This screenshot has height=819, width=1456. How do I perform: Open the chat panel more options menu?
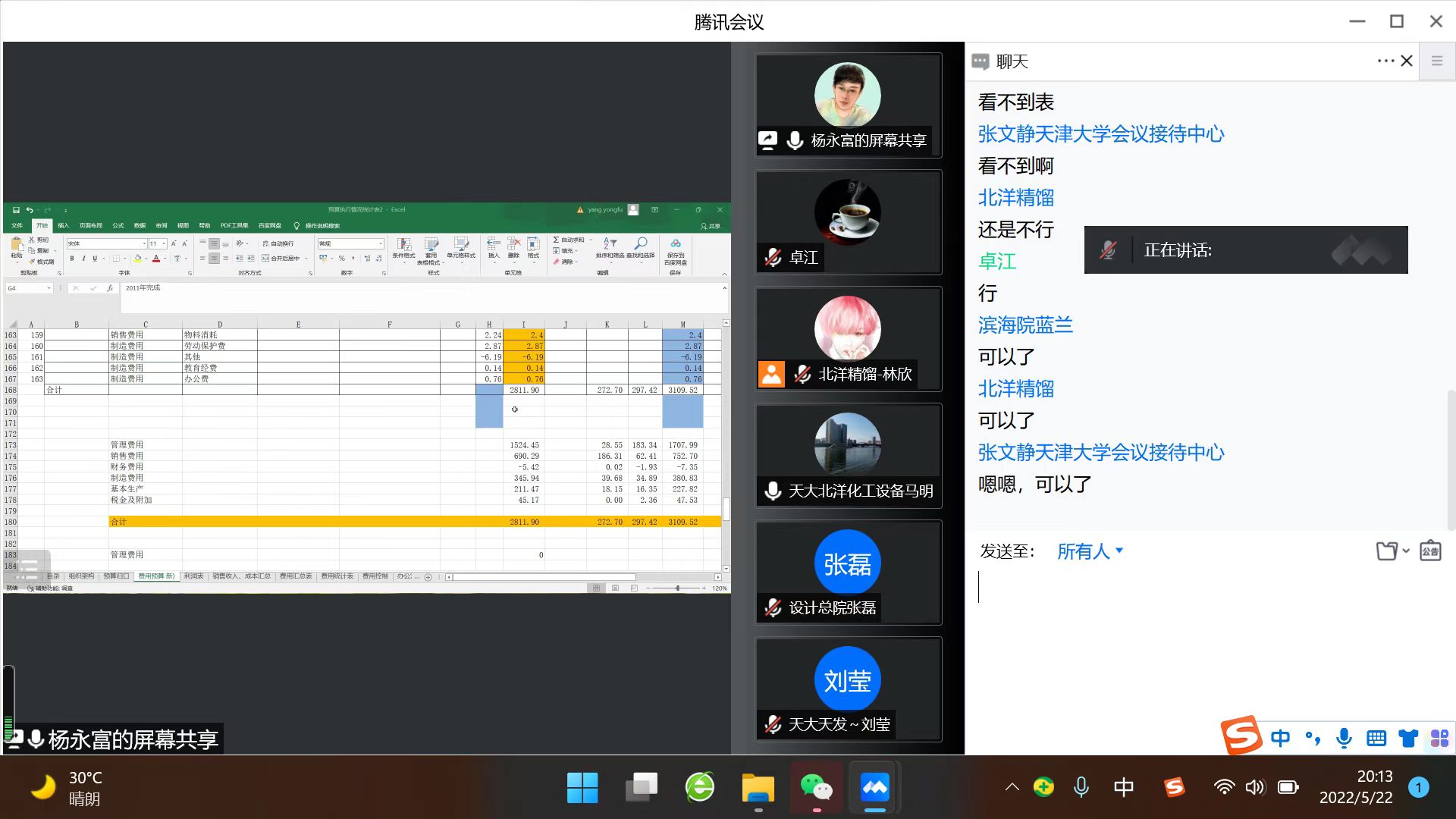[x=1385, y=61]
